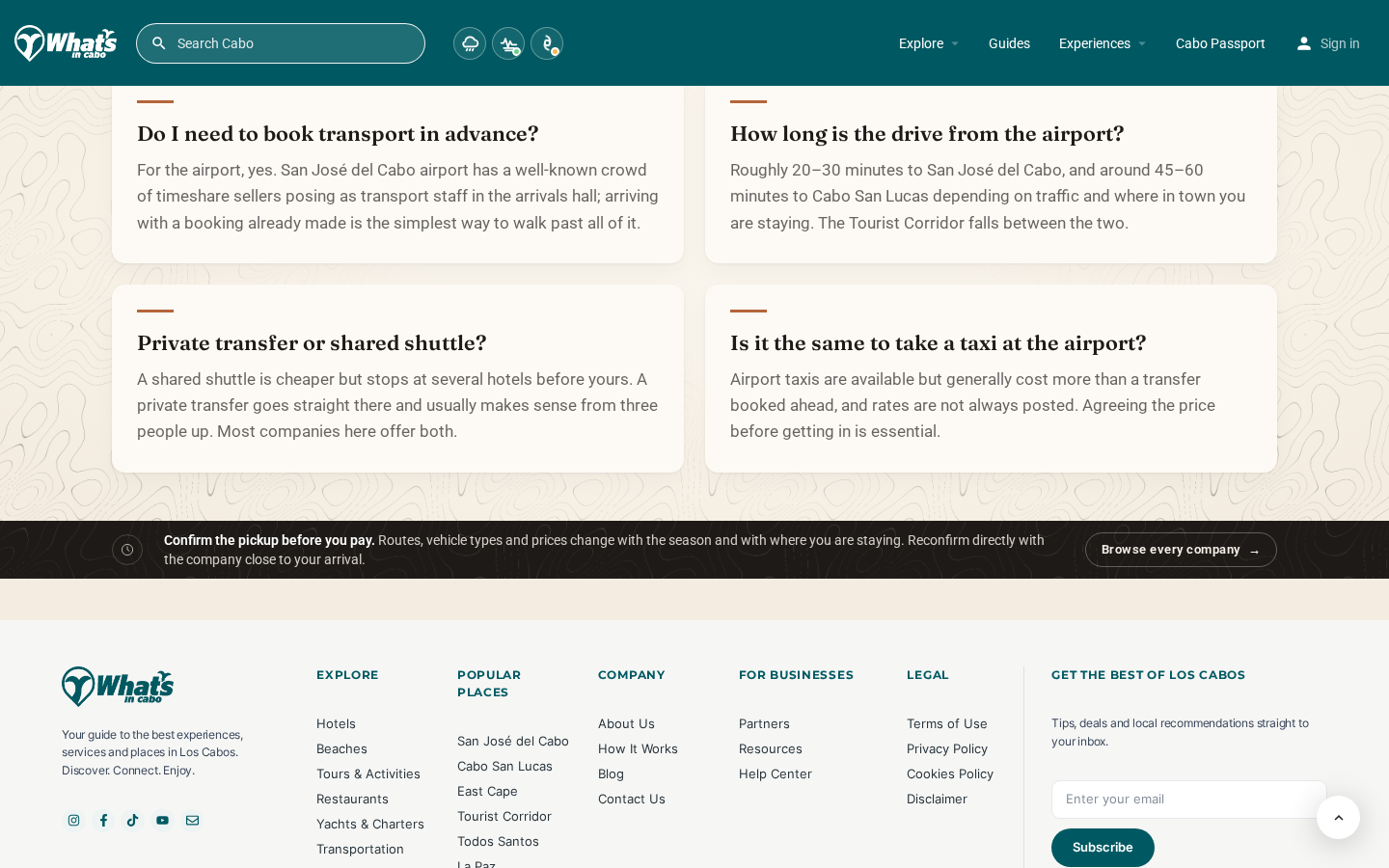Click the Subscribe button
The width and height of the screenshot is (1389, 868).
[x=1103, y=848]
